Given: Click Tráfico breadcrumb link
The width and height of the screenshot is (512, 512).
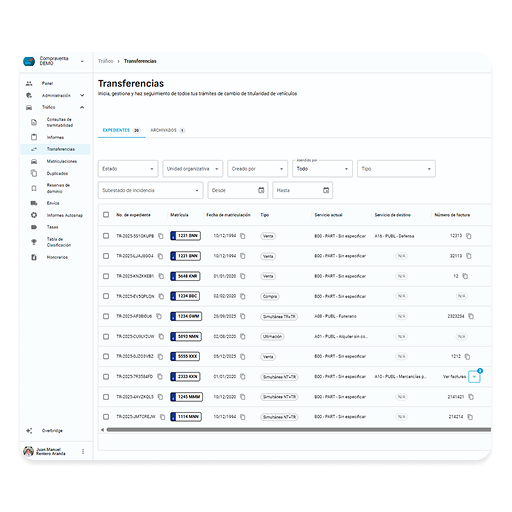Looking at the screenshot, I should click(106, 61).
